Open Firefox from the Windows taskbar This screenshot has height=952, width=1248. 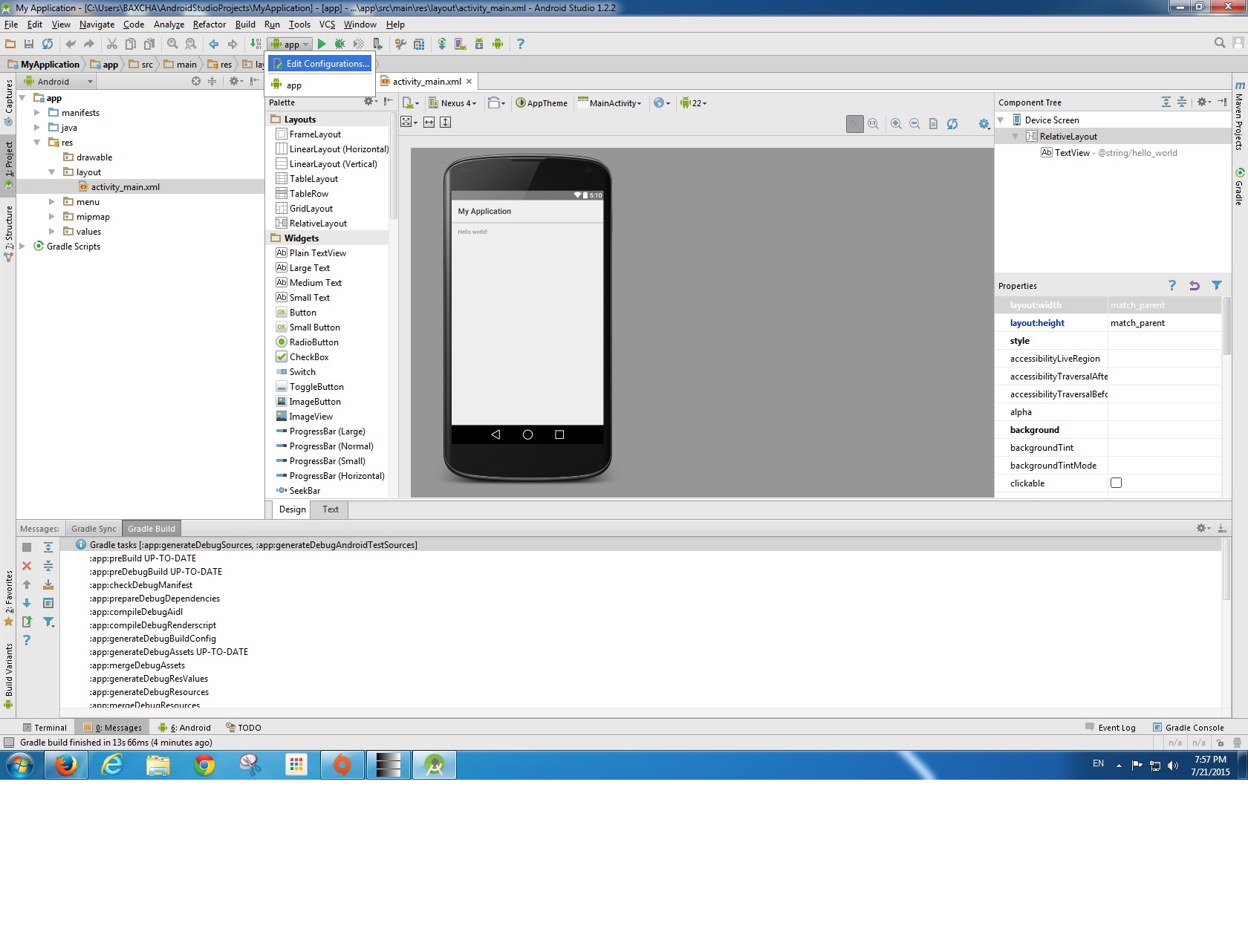coord(66,764)
